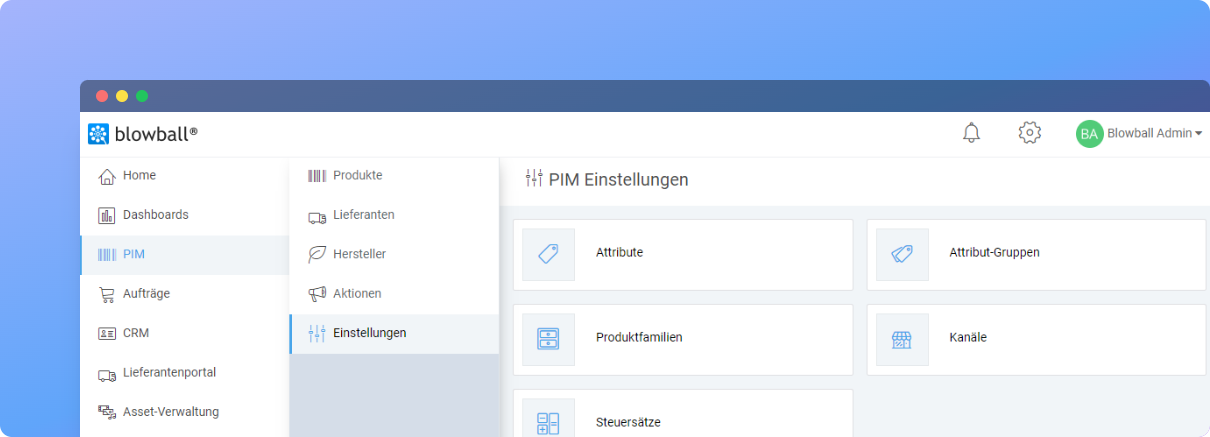Click the Einstellungen sliders icon in submenu
Image resolution: width=1210 pixels, height=437 pixels.
click(317, 334)
